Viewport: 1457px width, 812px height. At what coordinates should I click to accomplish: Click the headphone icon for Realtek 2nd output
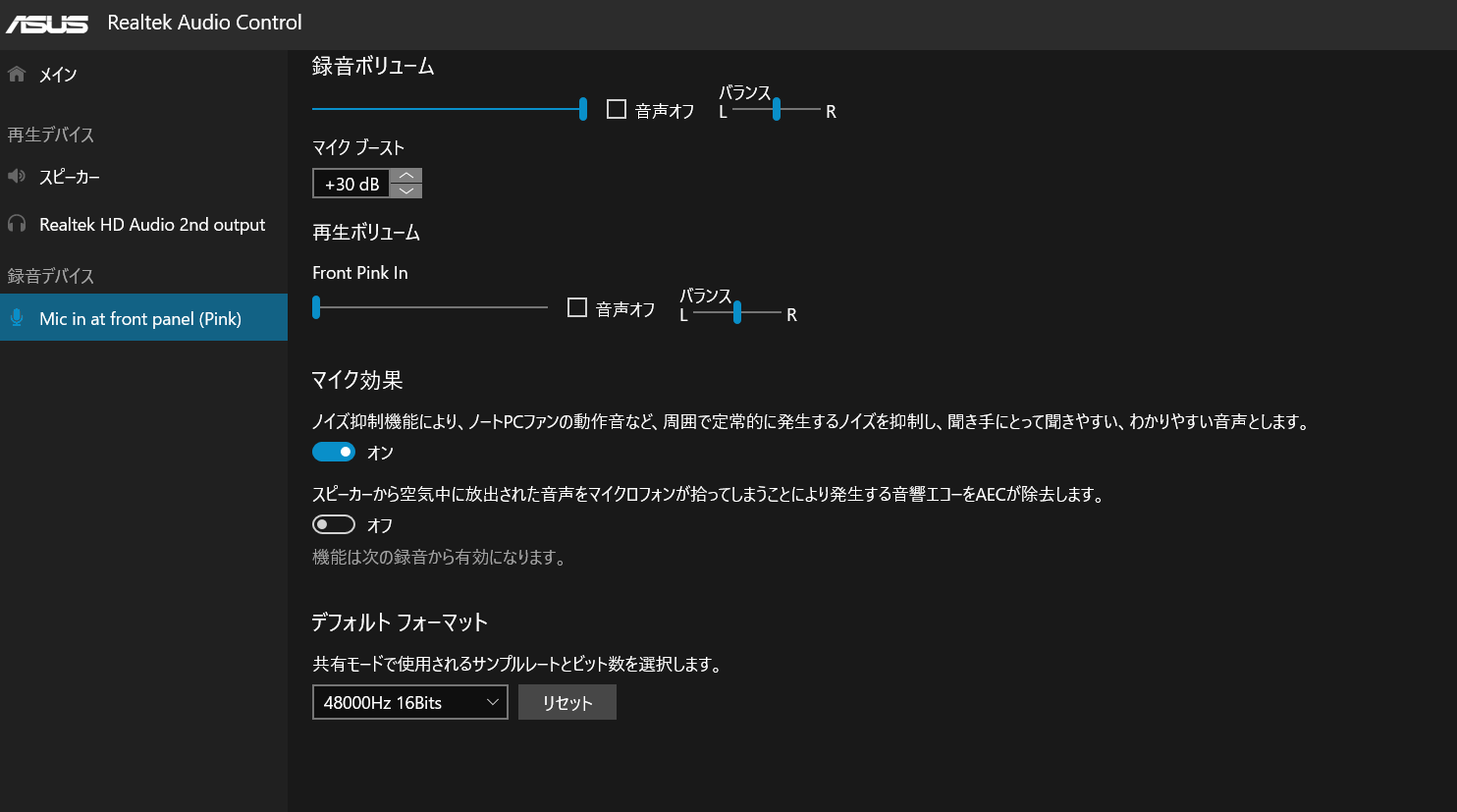[17, 224]
